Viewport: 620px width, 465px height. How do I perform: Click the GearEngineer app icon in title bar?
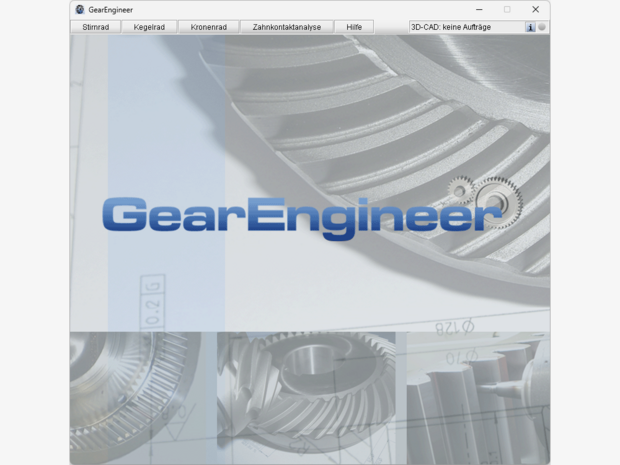coord(80,9)
